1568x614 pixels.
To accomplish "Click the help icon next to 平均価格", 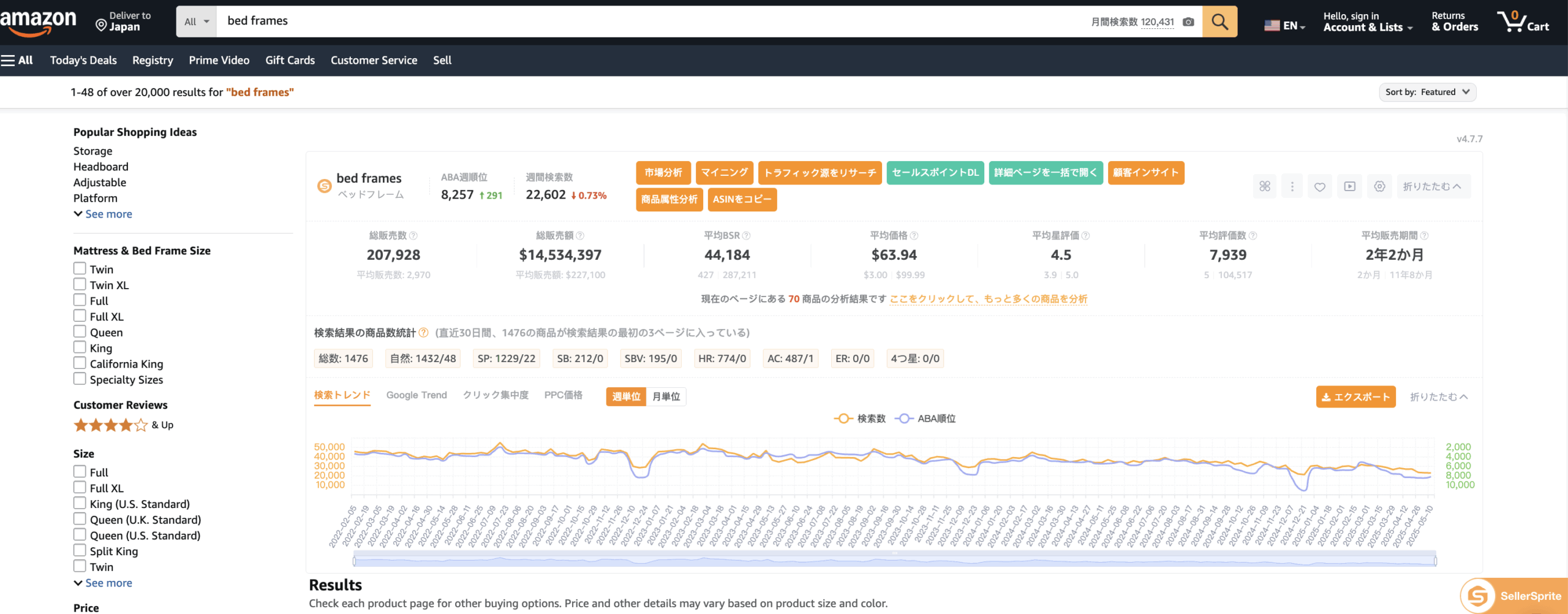I will pyautogui.click(x=914, y=236).
